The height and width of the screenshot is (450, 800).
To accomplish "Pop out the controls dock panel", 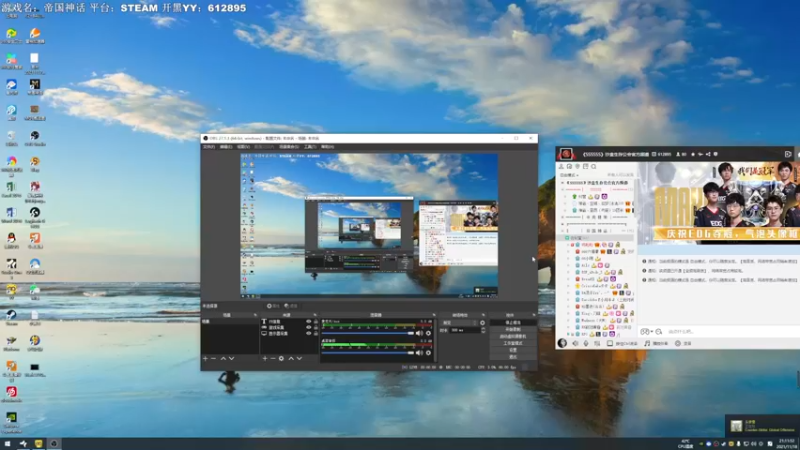I will [534, 315].
